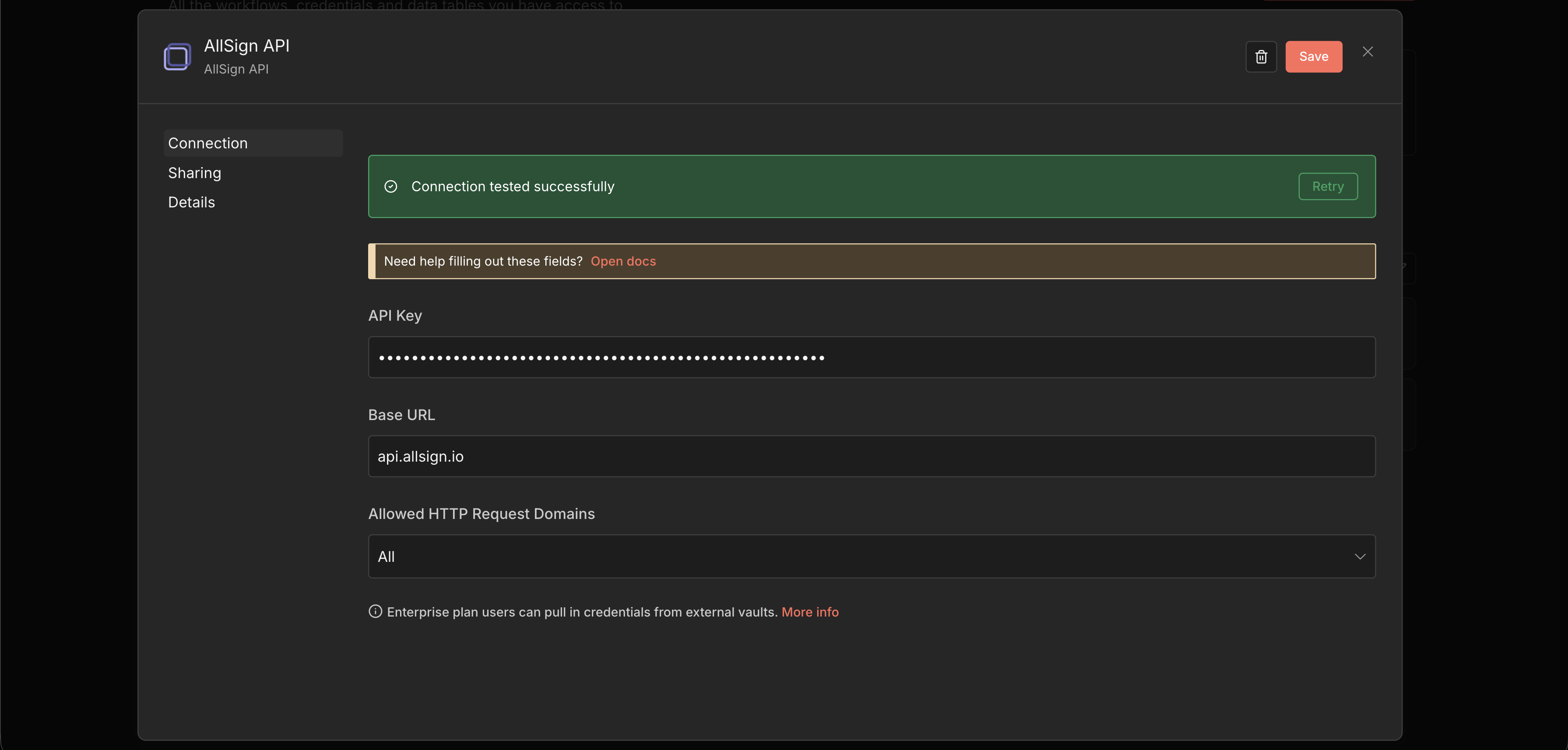The image size is (1568, 750).
Task: Go to the Details tab
Action: tap(191, 202)
